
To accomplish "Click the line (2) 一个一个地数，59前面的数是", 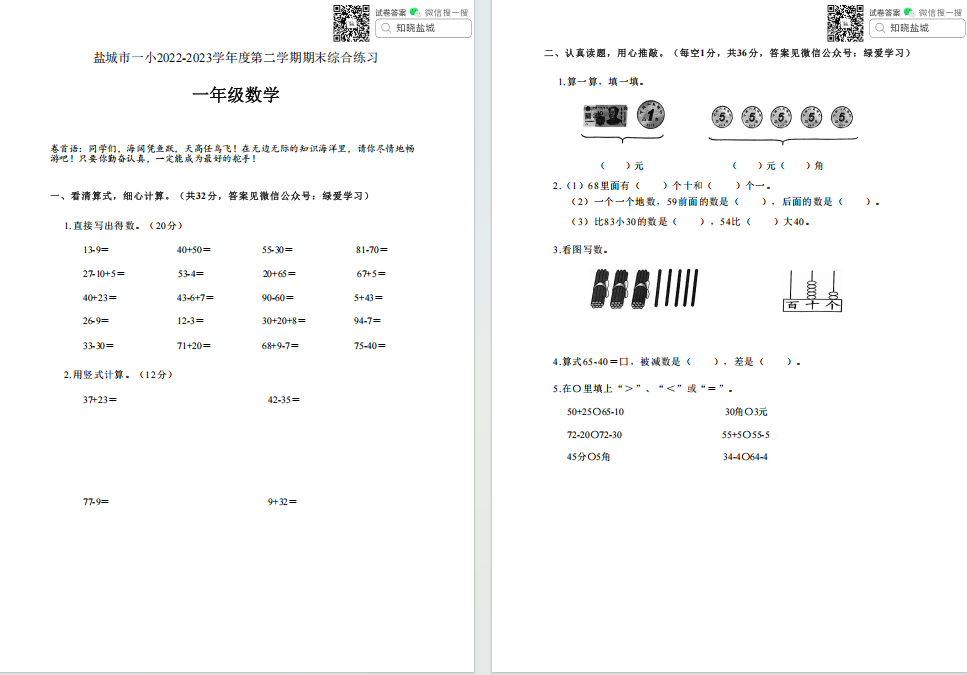I will (x=725, y=202).
